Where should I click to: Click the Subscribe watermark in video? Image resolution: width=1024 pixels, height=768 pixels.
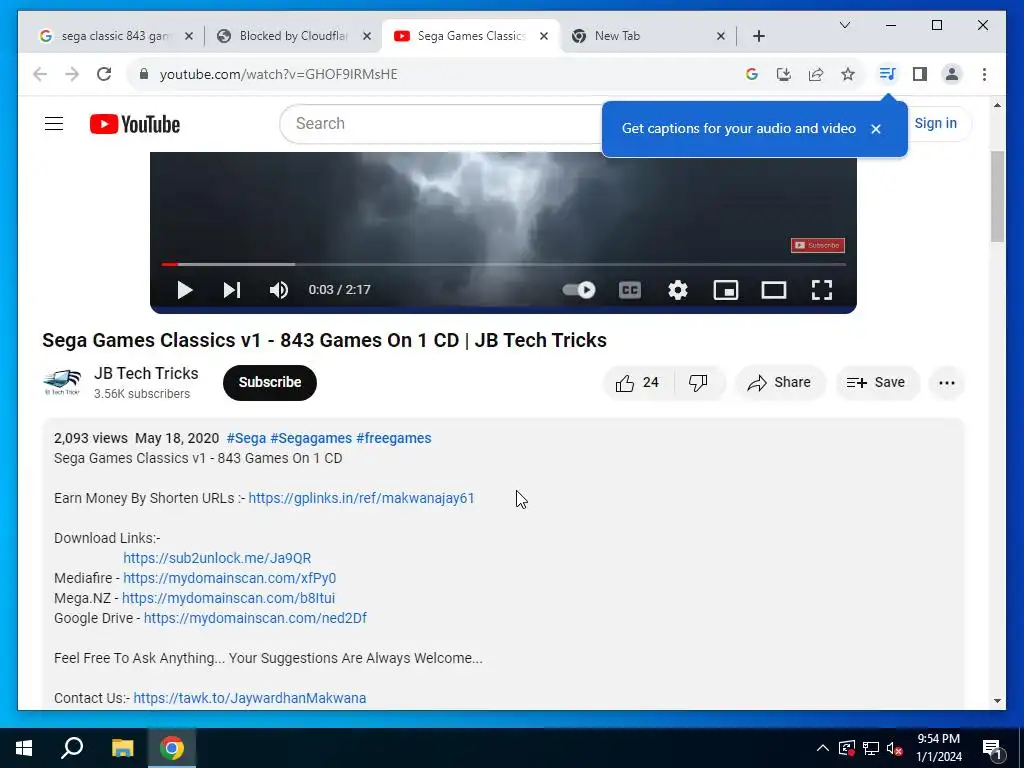(x=818, y=246)
